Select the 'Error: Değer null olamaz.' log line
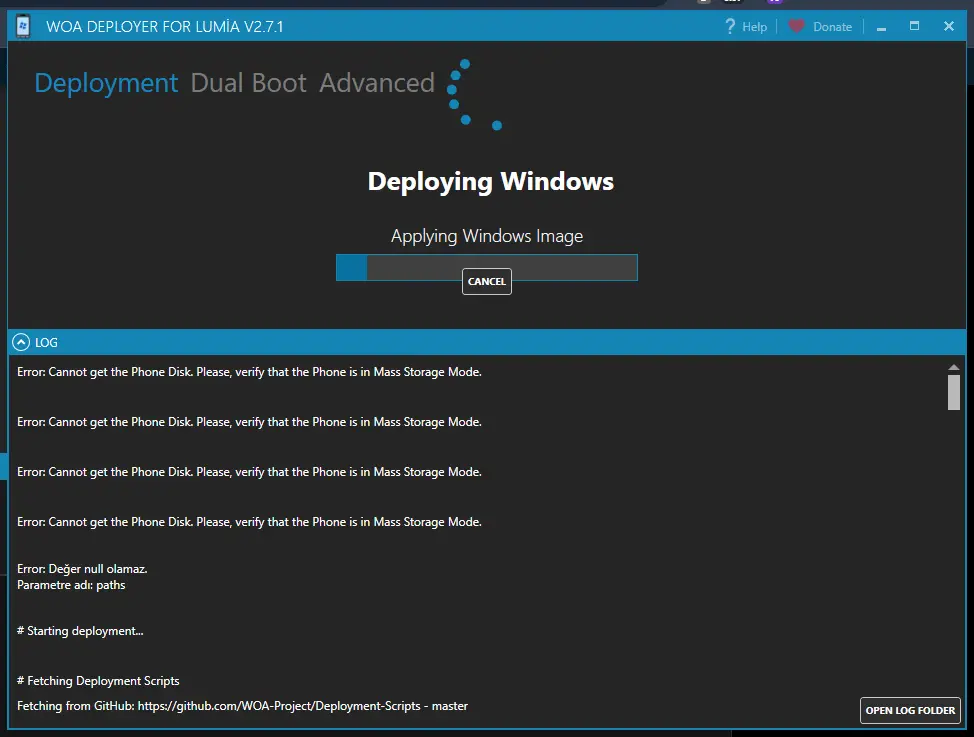974x737 pixels. (x=82, y=569)
